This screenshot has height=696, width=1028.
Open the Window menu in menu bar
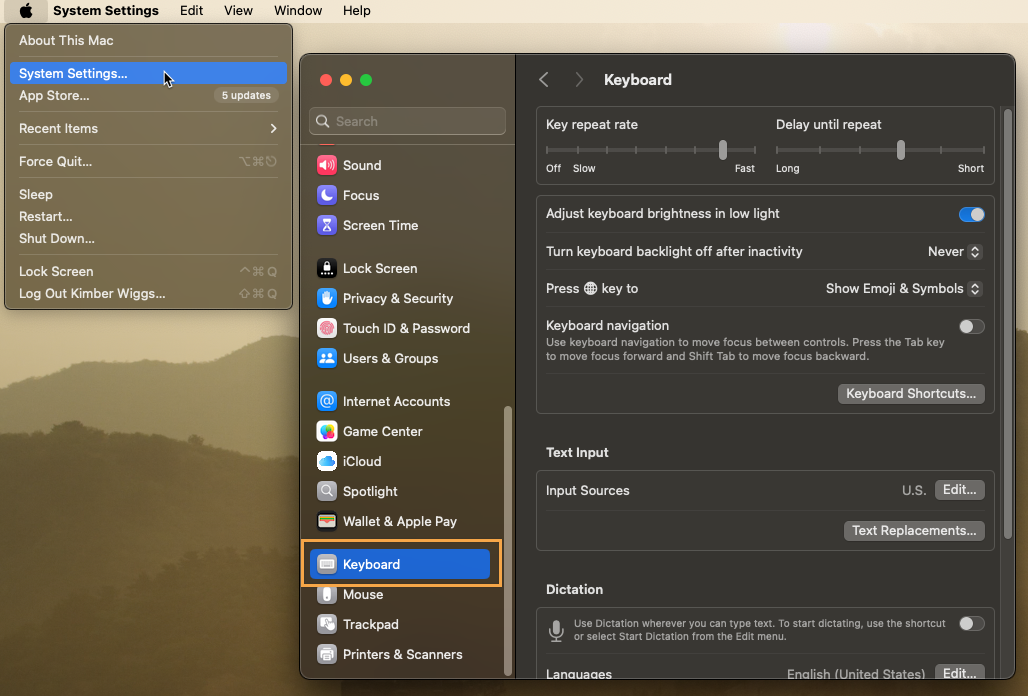[298, 10]
